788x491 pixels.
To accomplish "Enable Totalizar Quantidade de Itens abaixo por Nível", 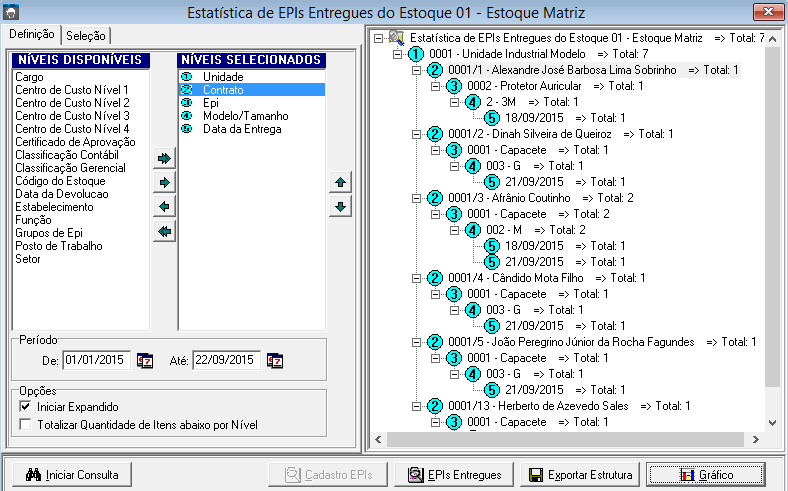I will pos(26,425).
